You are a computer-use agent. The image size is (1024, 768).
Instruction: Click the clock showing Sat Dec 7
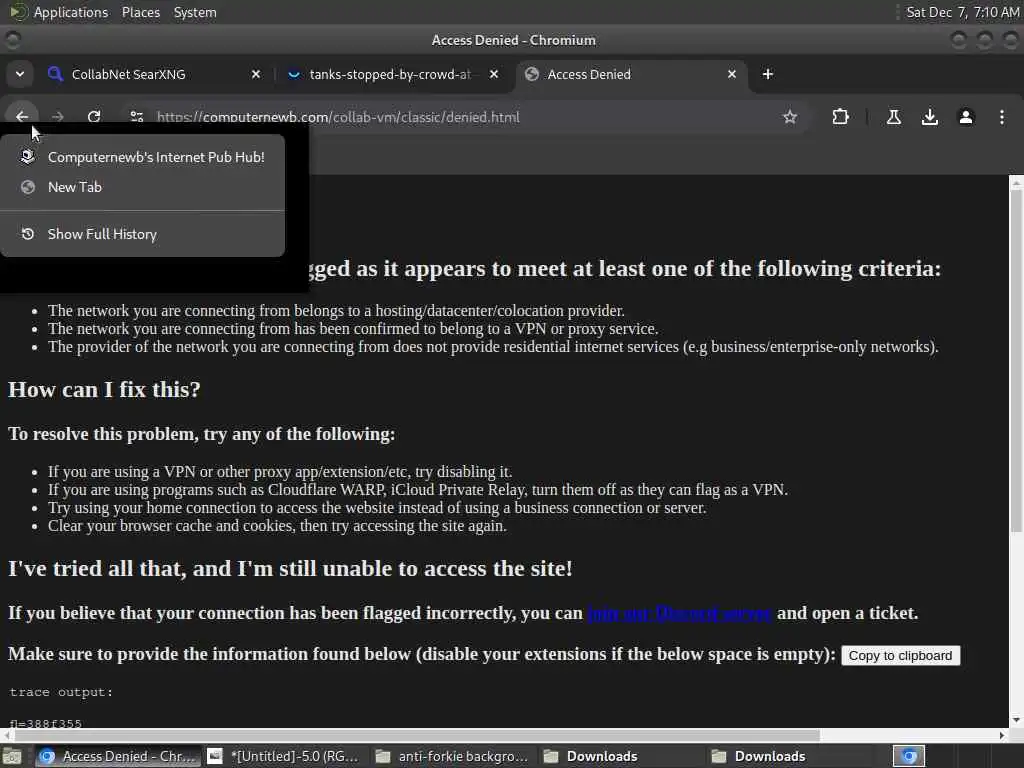point(963,12)
